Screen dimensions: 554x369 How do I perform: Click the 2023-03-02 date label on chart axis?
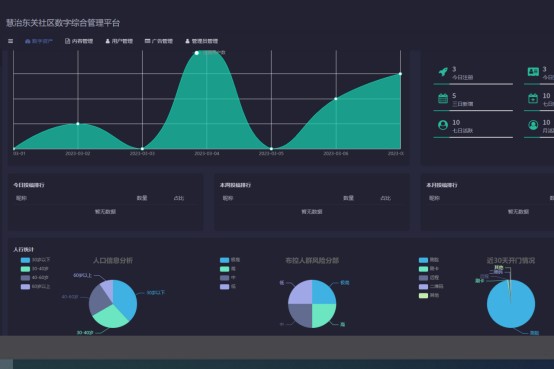[x=78, y=153]
